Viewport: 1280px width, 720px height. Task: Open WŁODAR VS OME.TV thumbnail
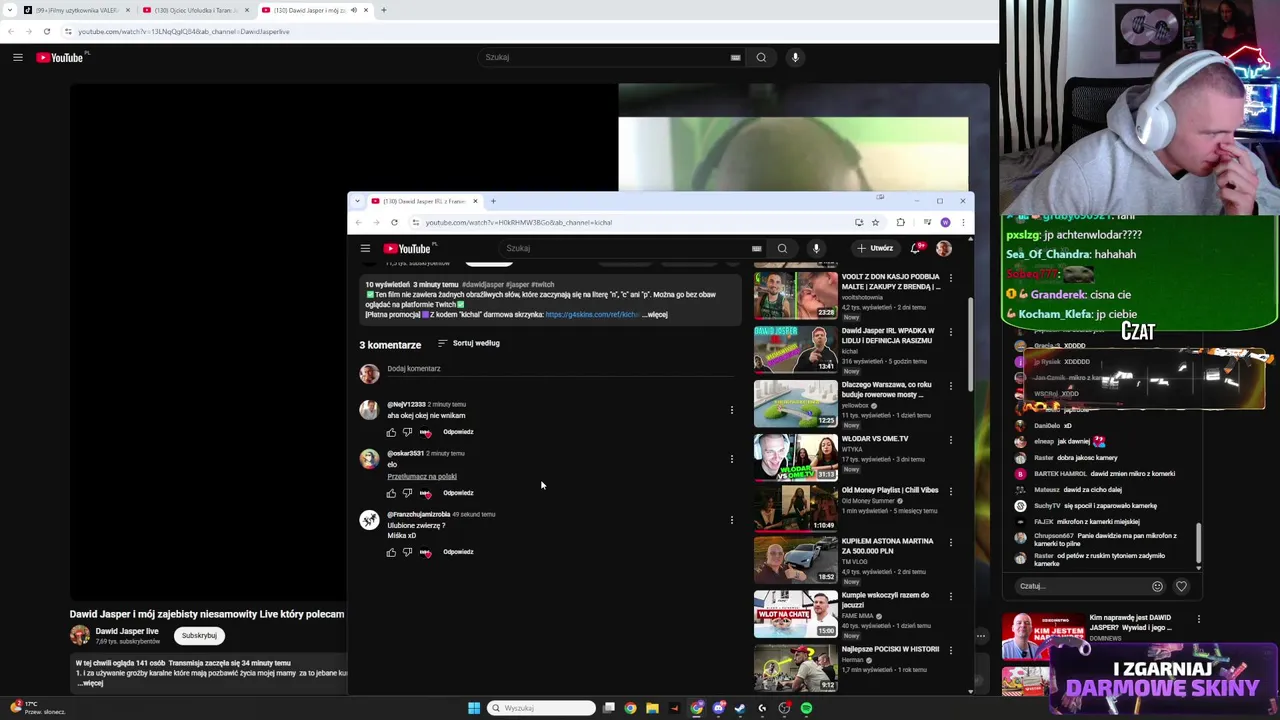pos(796,457)
